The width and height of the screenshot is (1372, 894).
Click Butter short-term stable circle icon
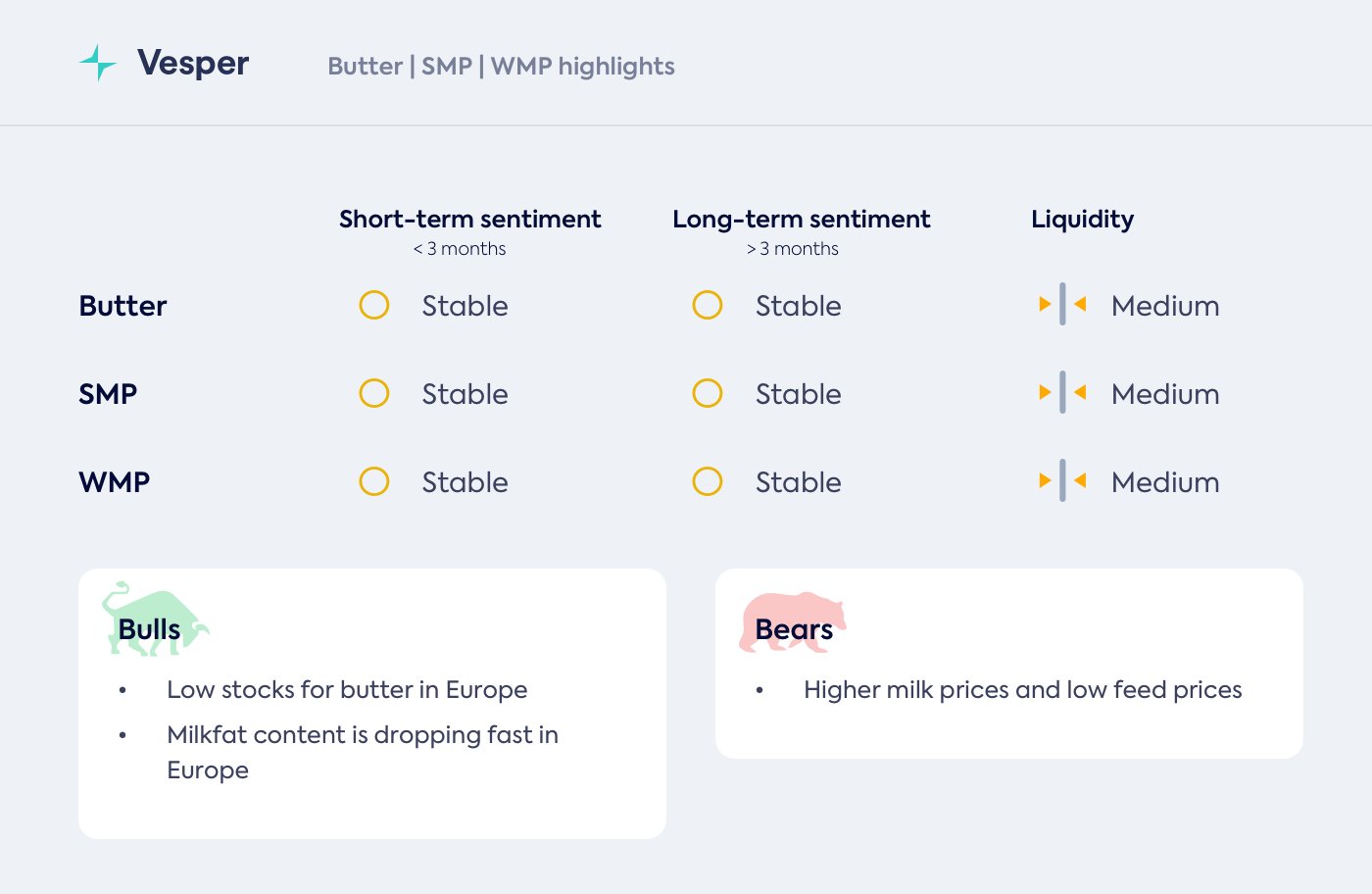tap(374, 305)
